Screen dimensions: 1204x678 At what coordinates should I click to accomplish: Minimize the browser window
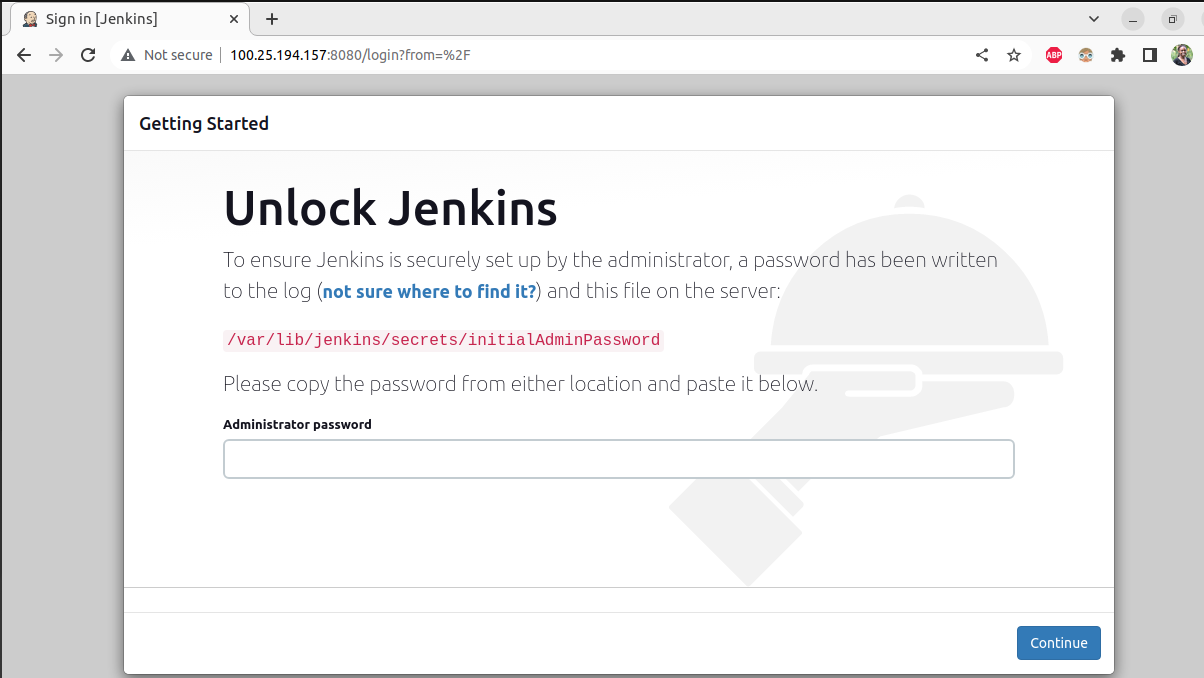[1132, 19]
